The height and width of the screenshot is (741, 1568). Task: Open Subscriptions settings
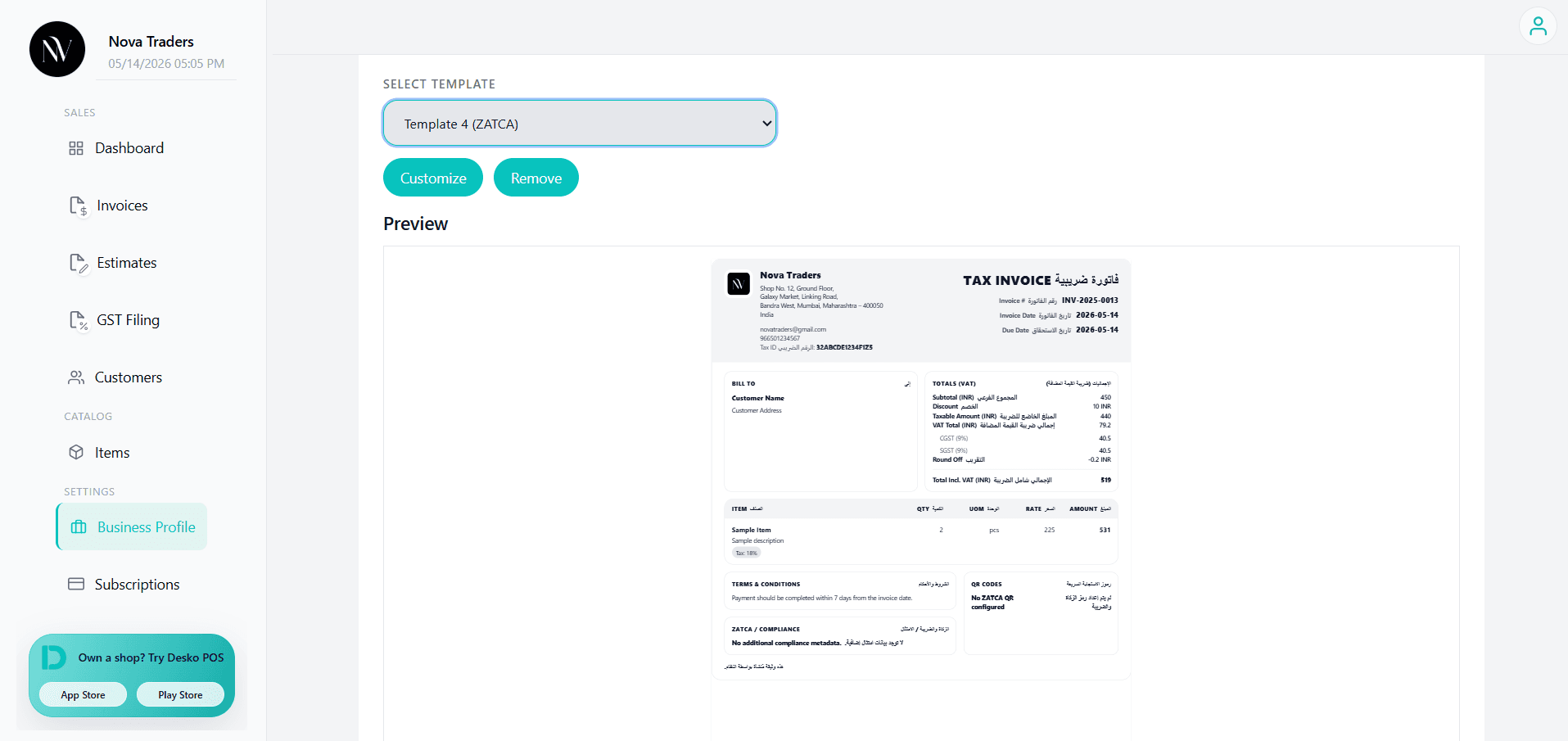click(137, 585)
